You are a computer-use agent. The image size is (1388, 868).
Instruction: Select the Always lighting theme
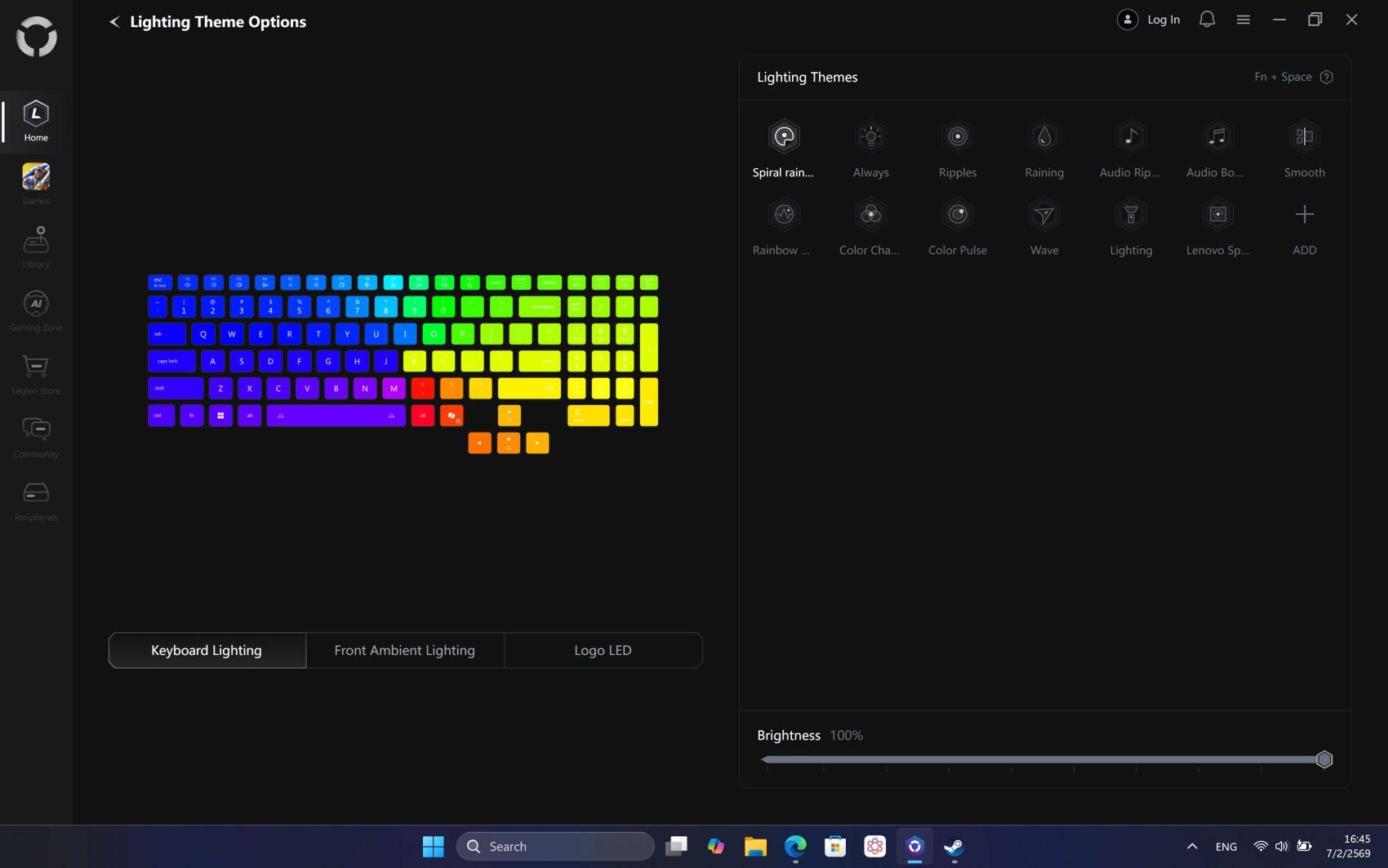click(870, 137)
